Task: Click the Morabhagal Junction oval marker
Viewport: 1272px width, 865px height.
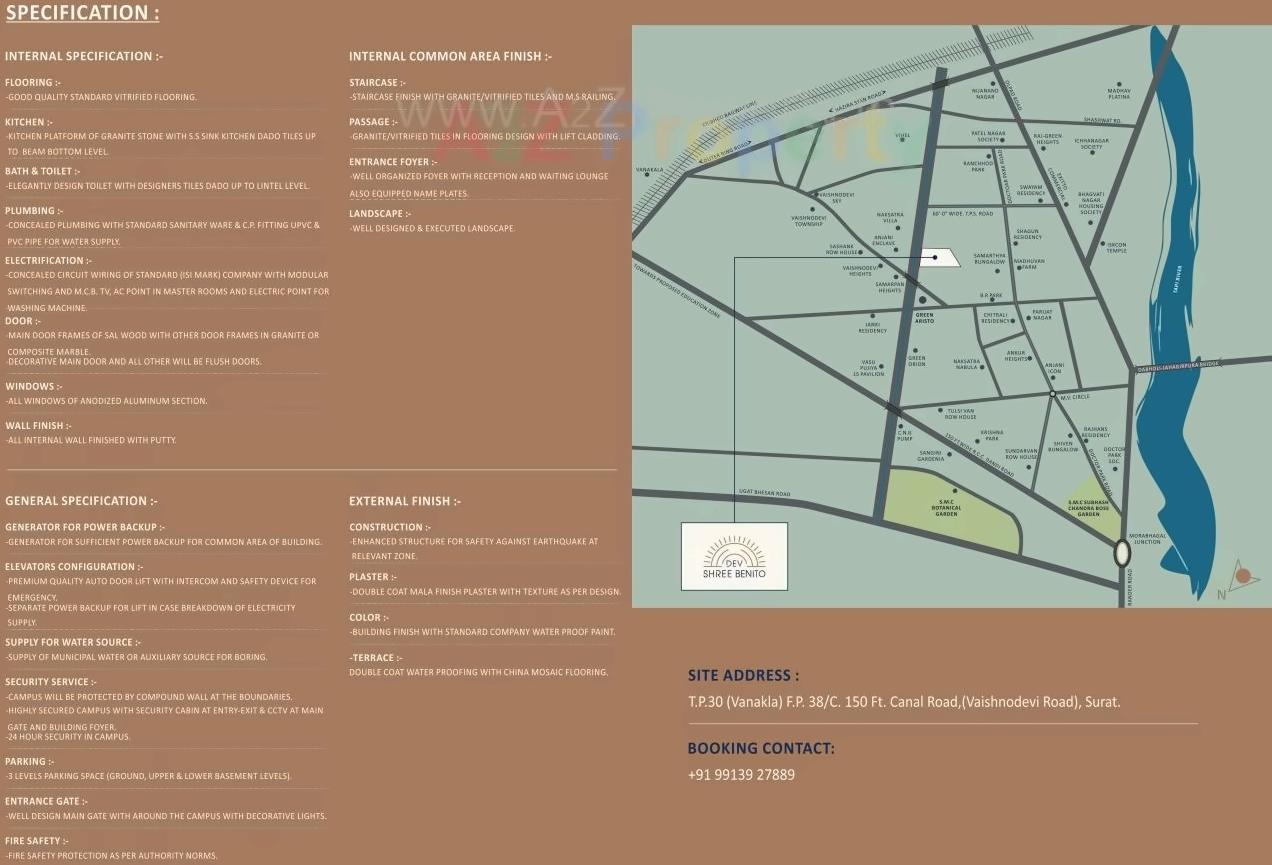Action: [x=1121, y=553]
